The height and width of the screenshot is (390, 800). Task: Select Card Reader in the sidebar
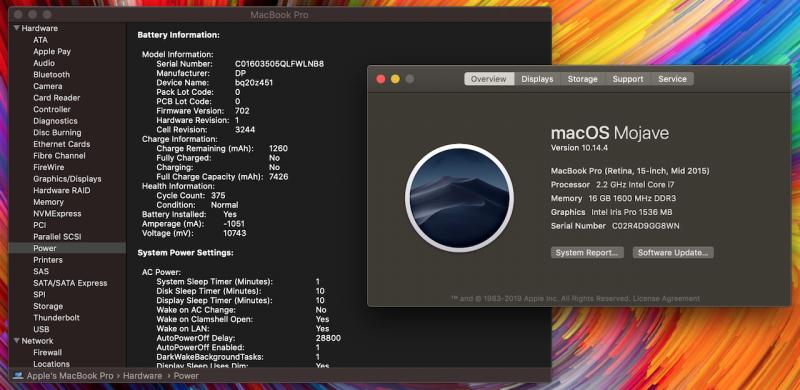tap(57, 98)
